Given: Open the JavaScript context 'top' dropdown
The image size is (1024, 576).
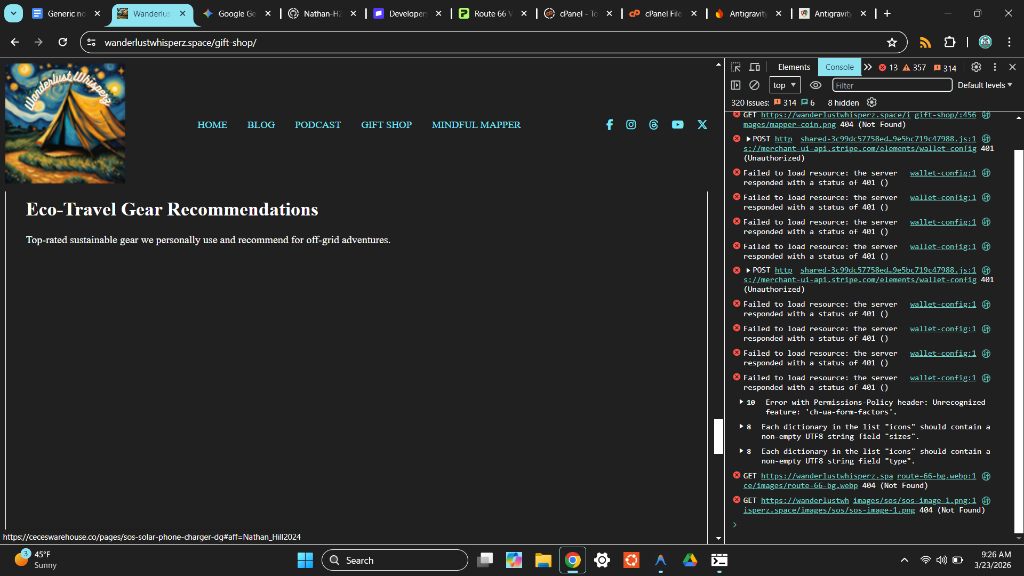Looking at the screenshot, I should [784, 85].
